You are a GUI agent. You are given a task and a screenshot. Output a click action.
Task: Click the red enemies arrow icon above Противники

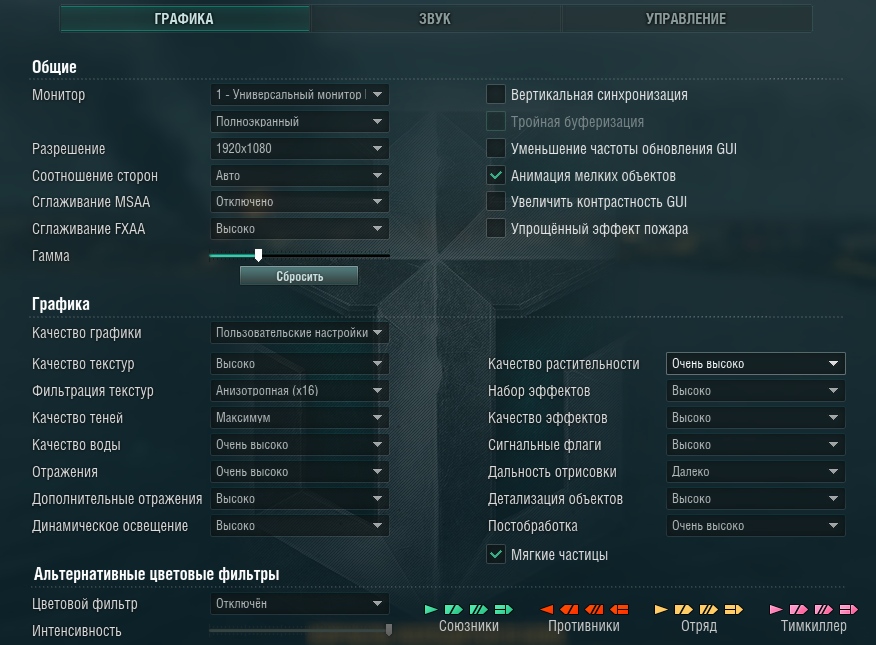pos(547,609)
